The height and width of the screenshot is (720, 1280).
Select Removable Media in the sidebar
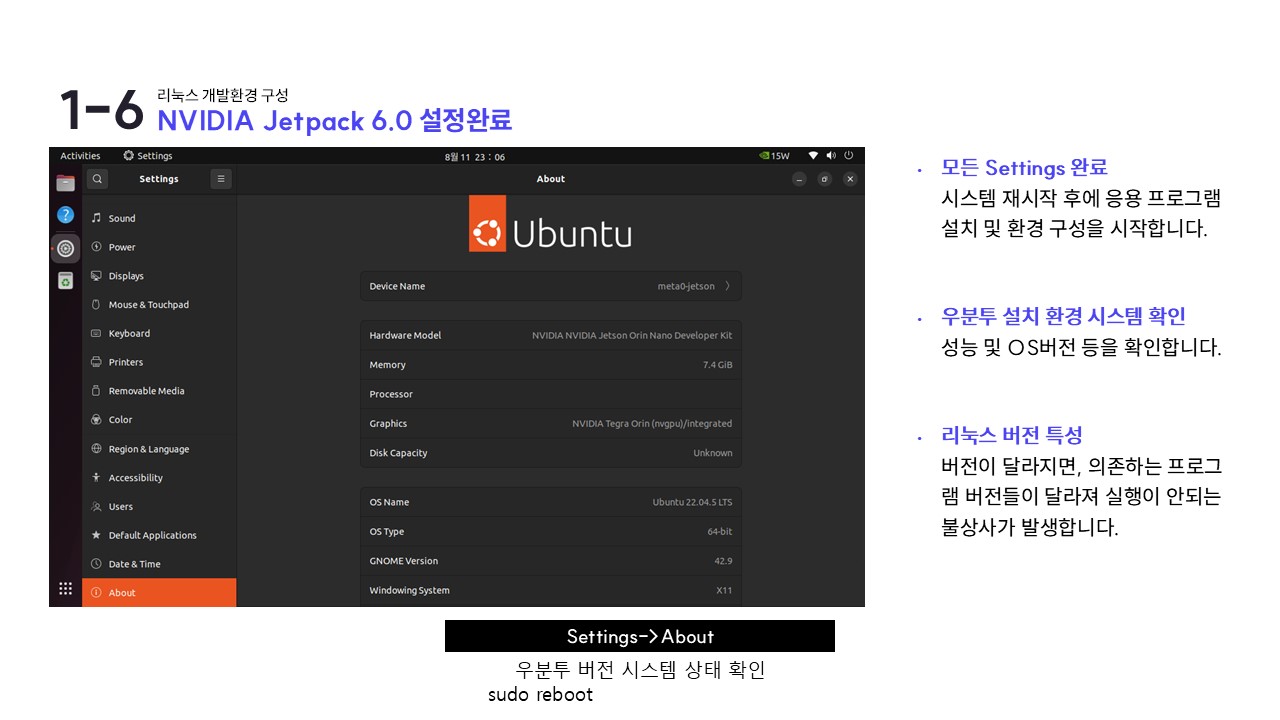(x=160, y=391)
